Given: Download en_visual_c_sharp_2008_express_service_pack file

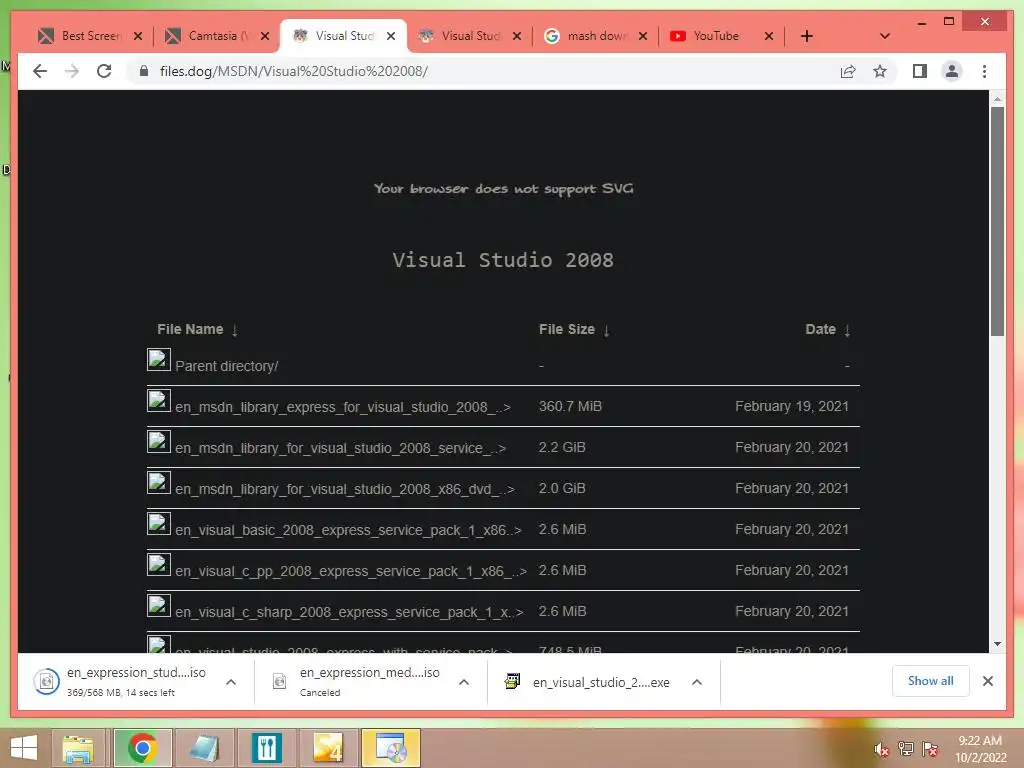Looking at the screenshot, I should [349, 613].
